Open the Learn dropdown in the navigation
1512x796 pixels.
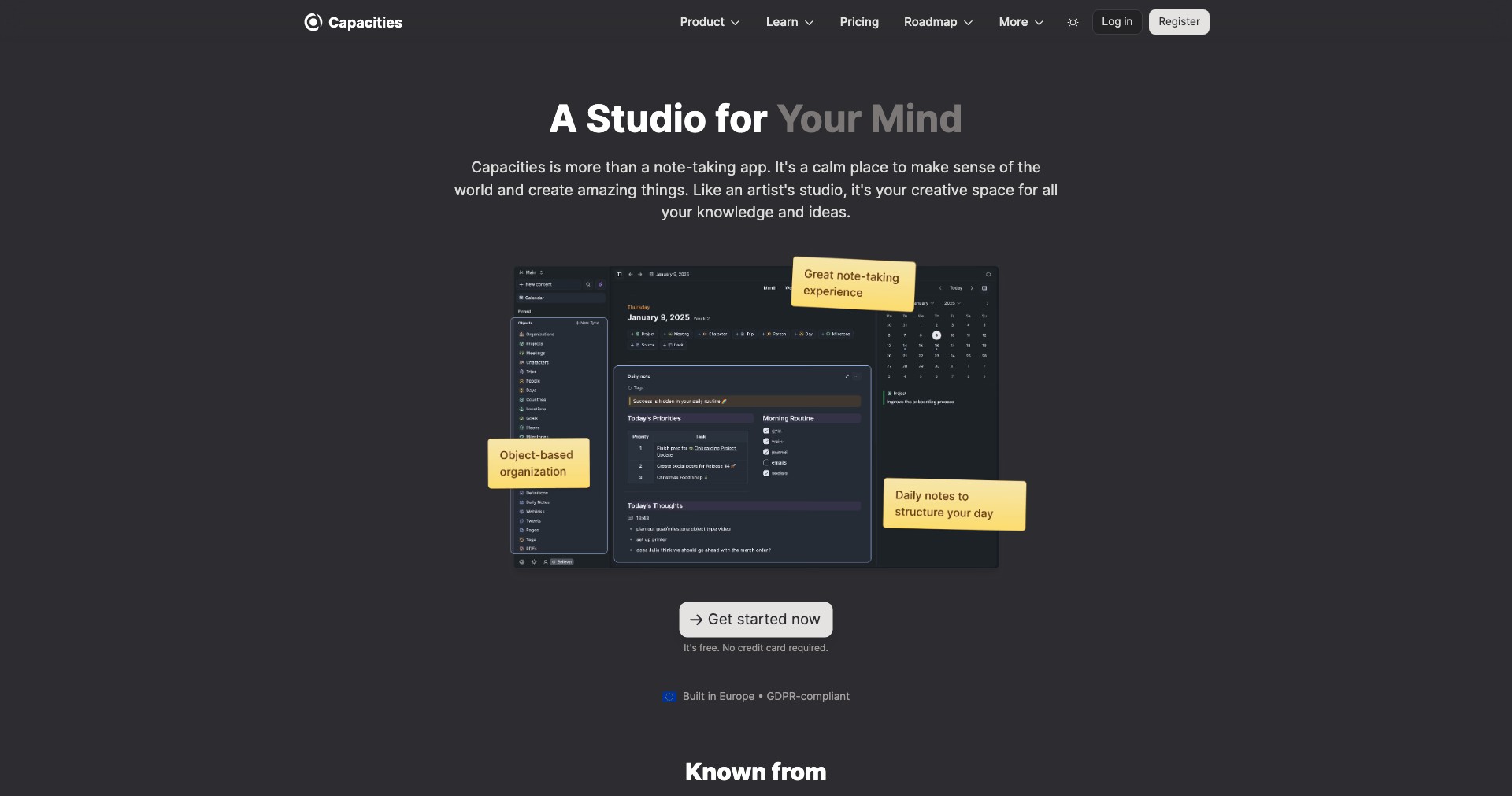click(x=790, y=22)
